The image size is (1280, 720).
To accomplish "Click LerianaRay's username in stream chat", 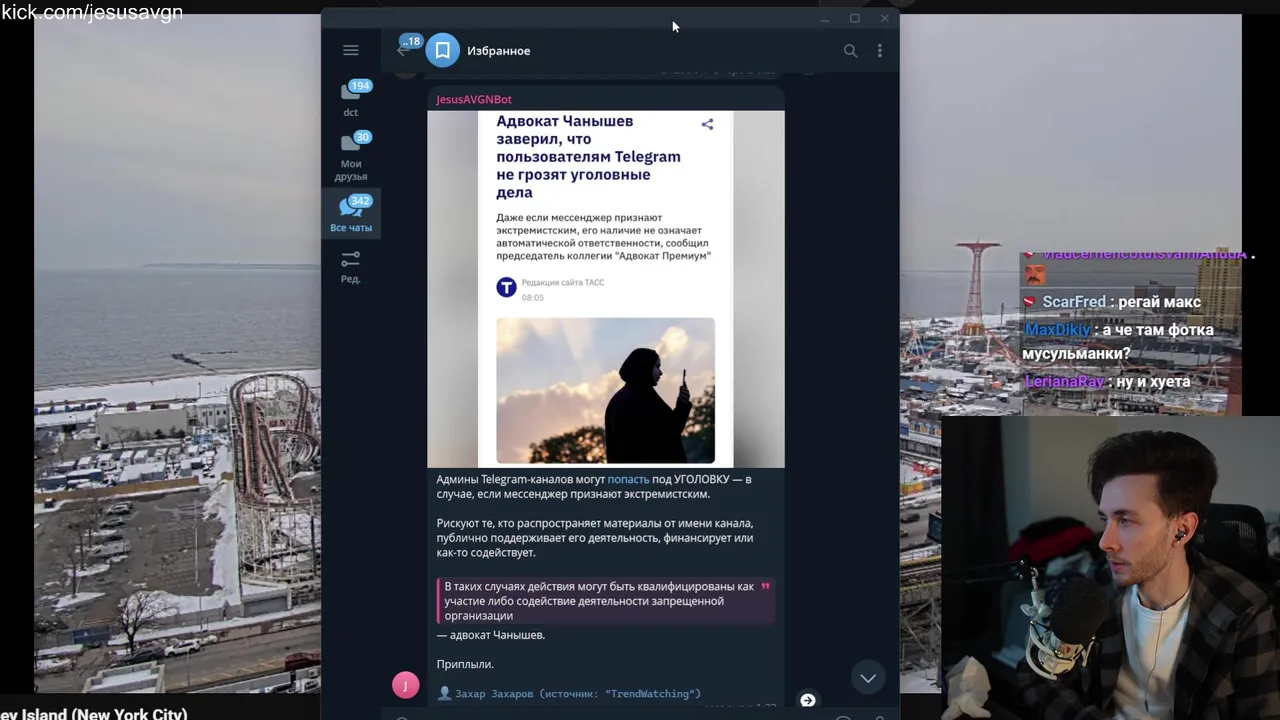I will tap(1065, 382).
